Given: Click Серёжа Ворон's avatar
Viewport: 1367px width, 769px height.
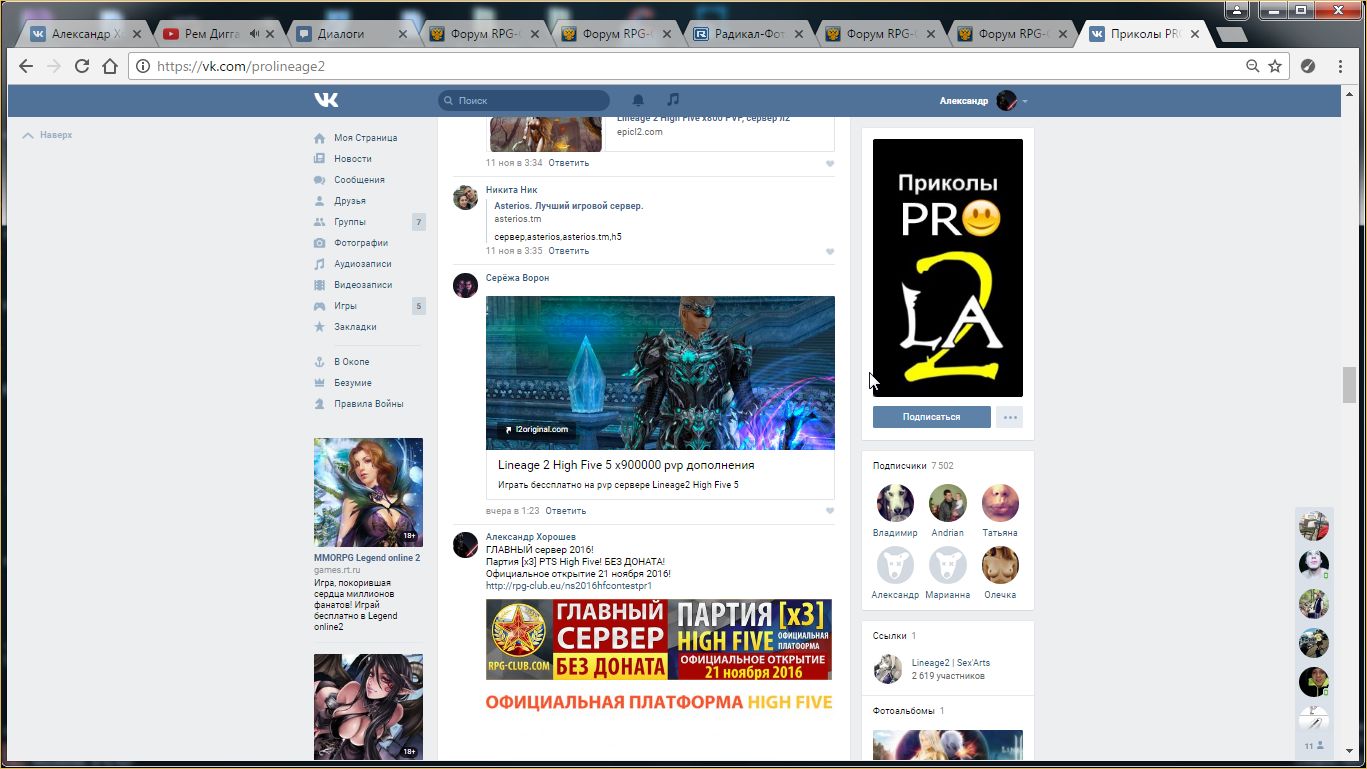Looking at the screenshot, I should tap(465, 285).
